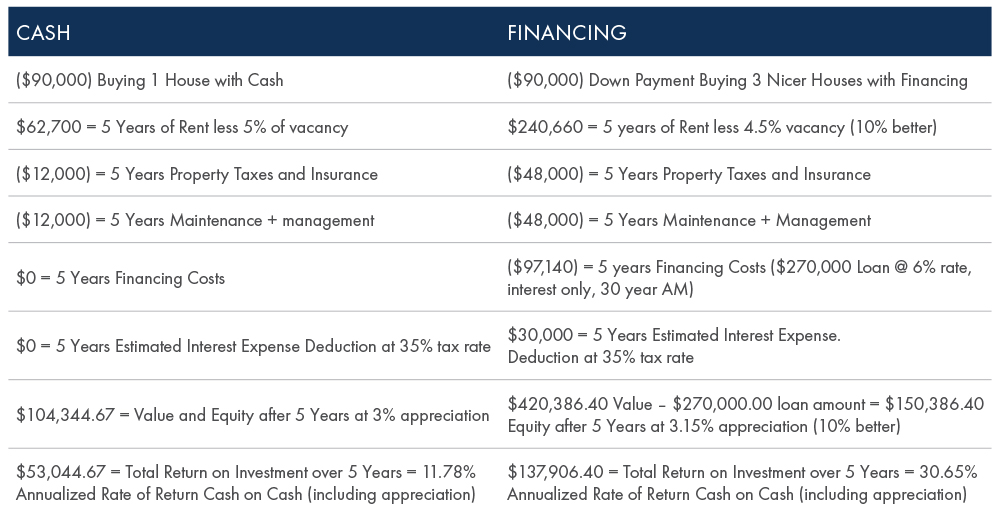Select the Down Payment Buying 3 Nicer Houses cell
This screenshot has width=1000, height=518.
pyautogui.click(x=746, y=80)
